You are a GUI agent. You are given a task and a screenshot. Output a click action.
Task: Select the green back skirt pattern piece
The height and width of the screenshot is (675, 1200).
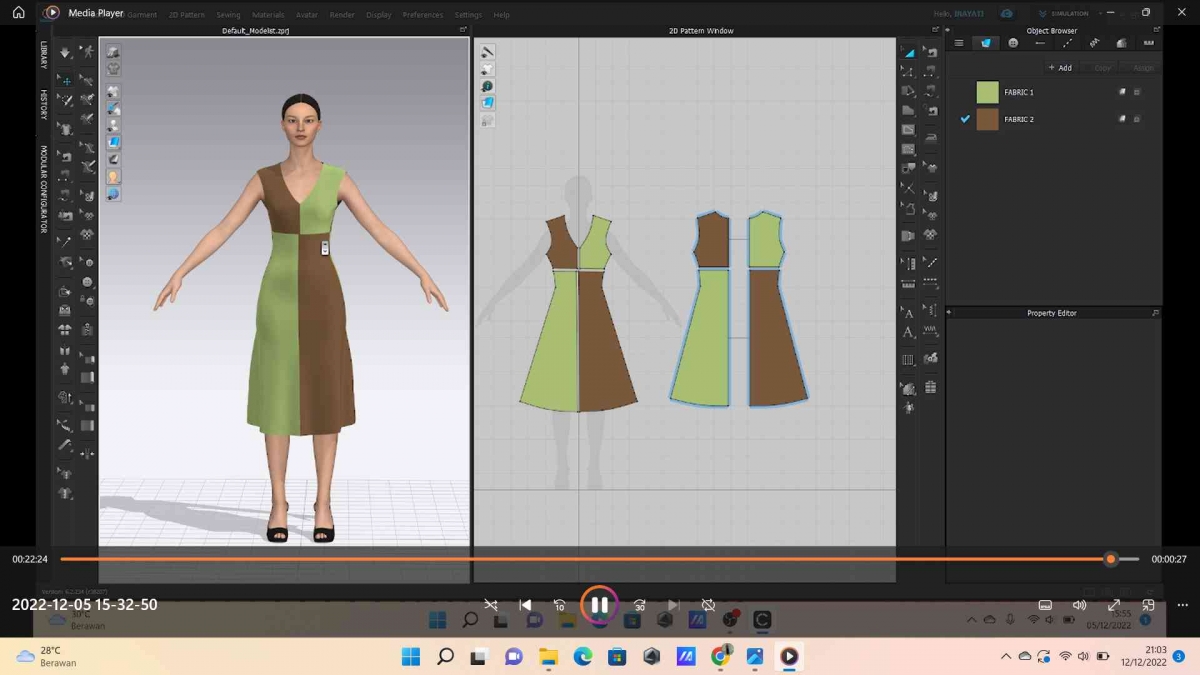pos(700,338)
